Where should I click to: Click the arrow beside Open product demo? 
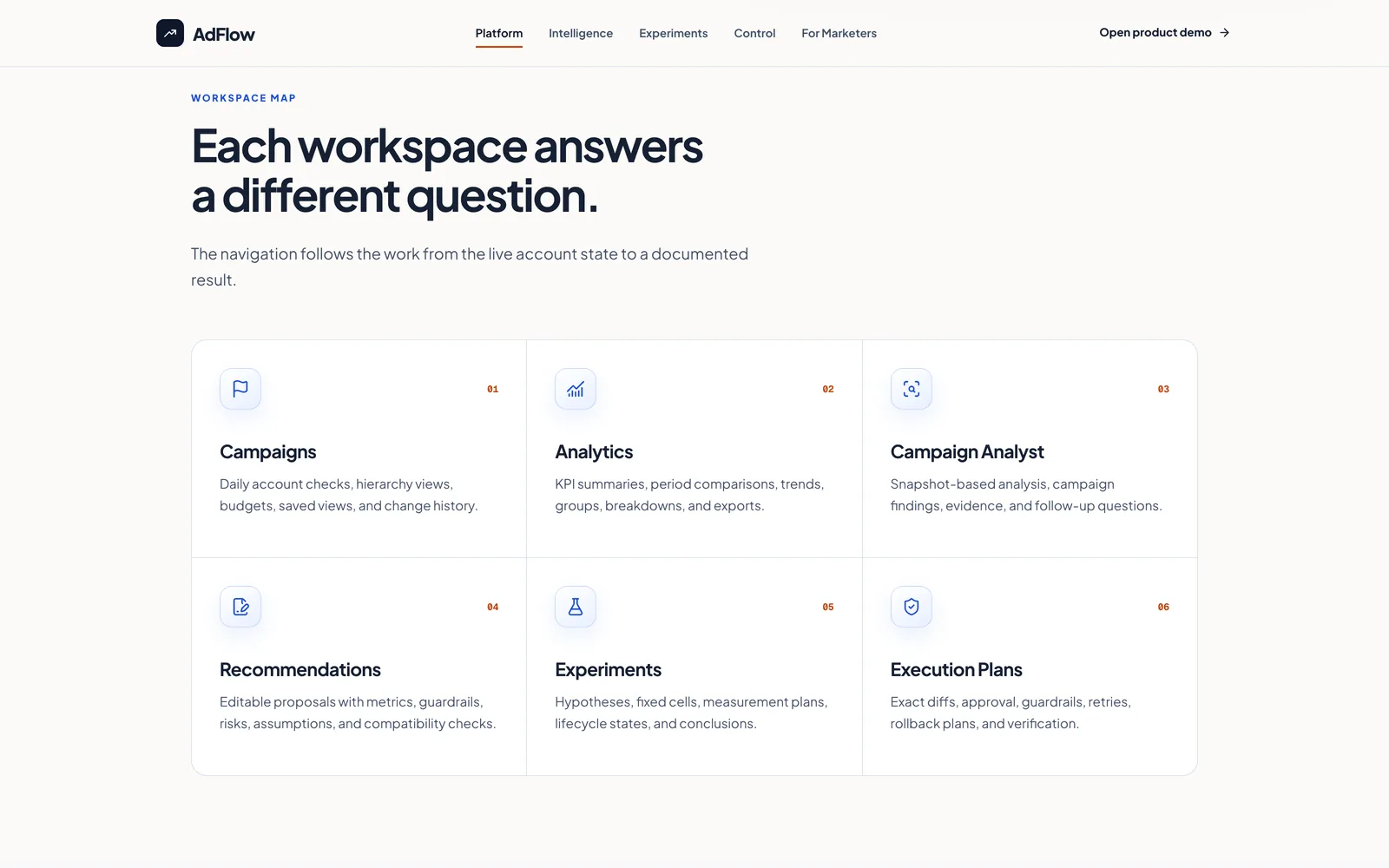click(x=1225, y=33)
